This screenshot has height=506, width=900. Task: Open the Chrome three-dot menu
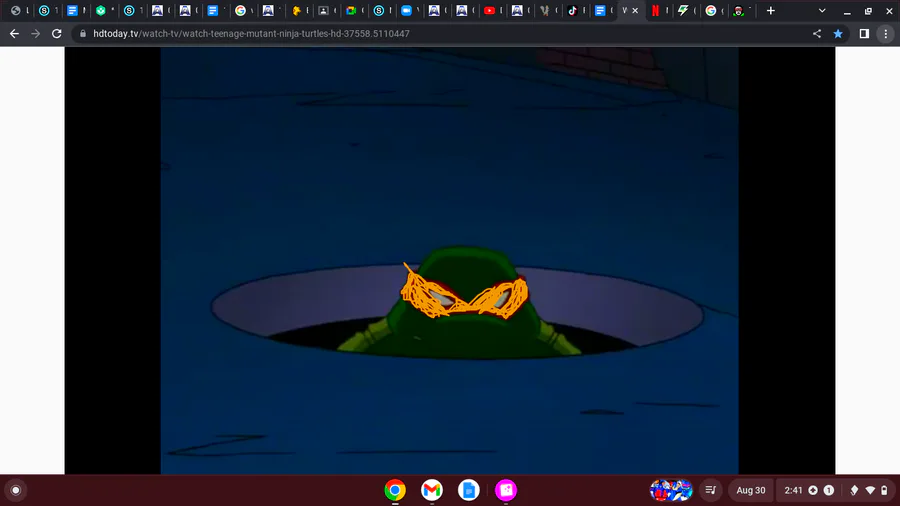pyautogui.click(x=886, y=34)
